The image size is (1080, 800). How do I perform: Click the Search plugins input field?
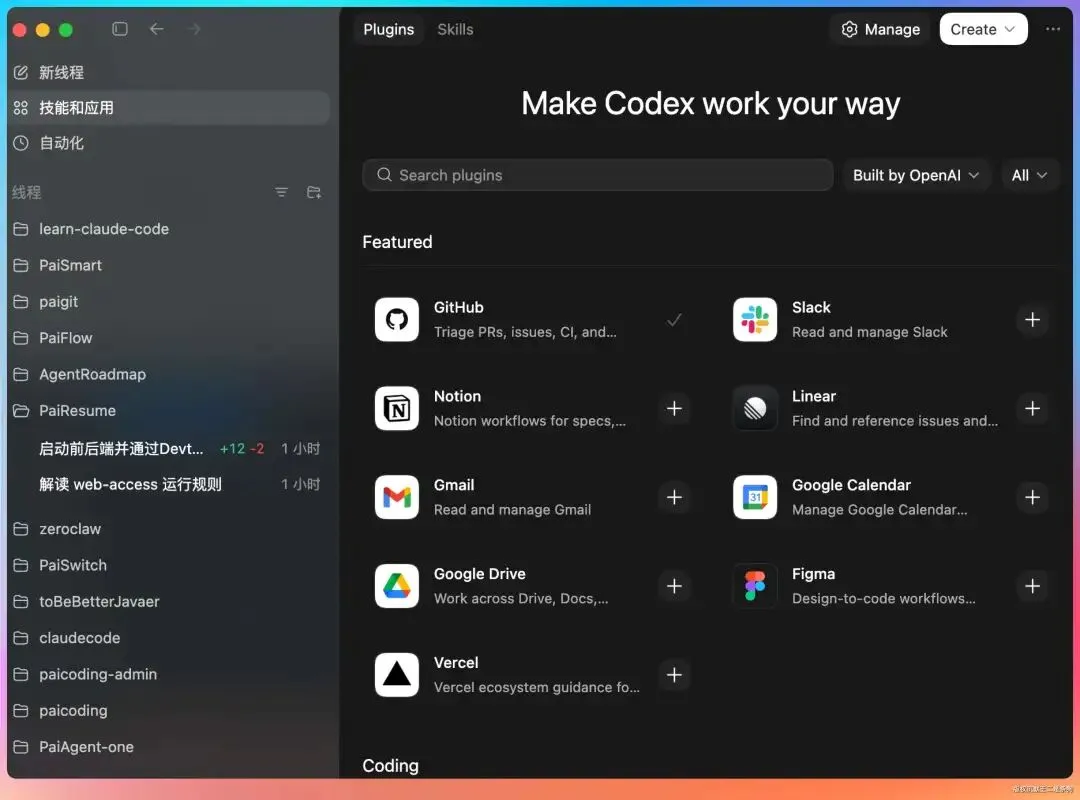click(x=597, y=175)
